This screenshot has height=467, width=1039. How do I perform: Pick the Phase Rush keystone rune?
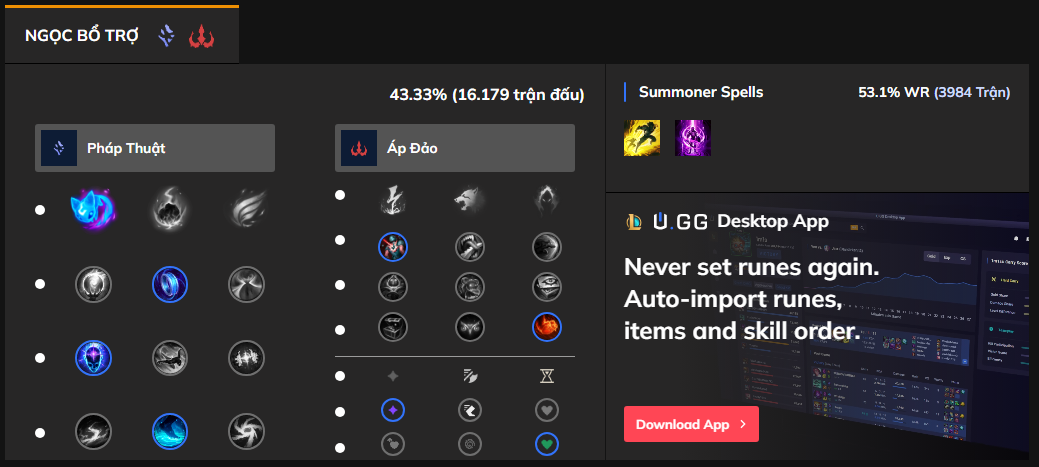point(245,210)
